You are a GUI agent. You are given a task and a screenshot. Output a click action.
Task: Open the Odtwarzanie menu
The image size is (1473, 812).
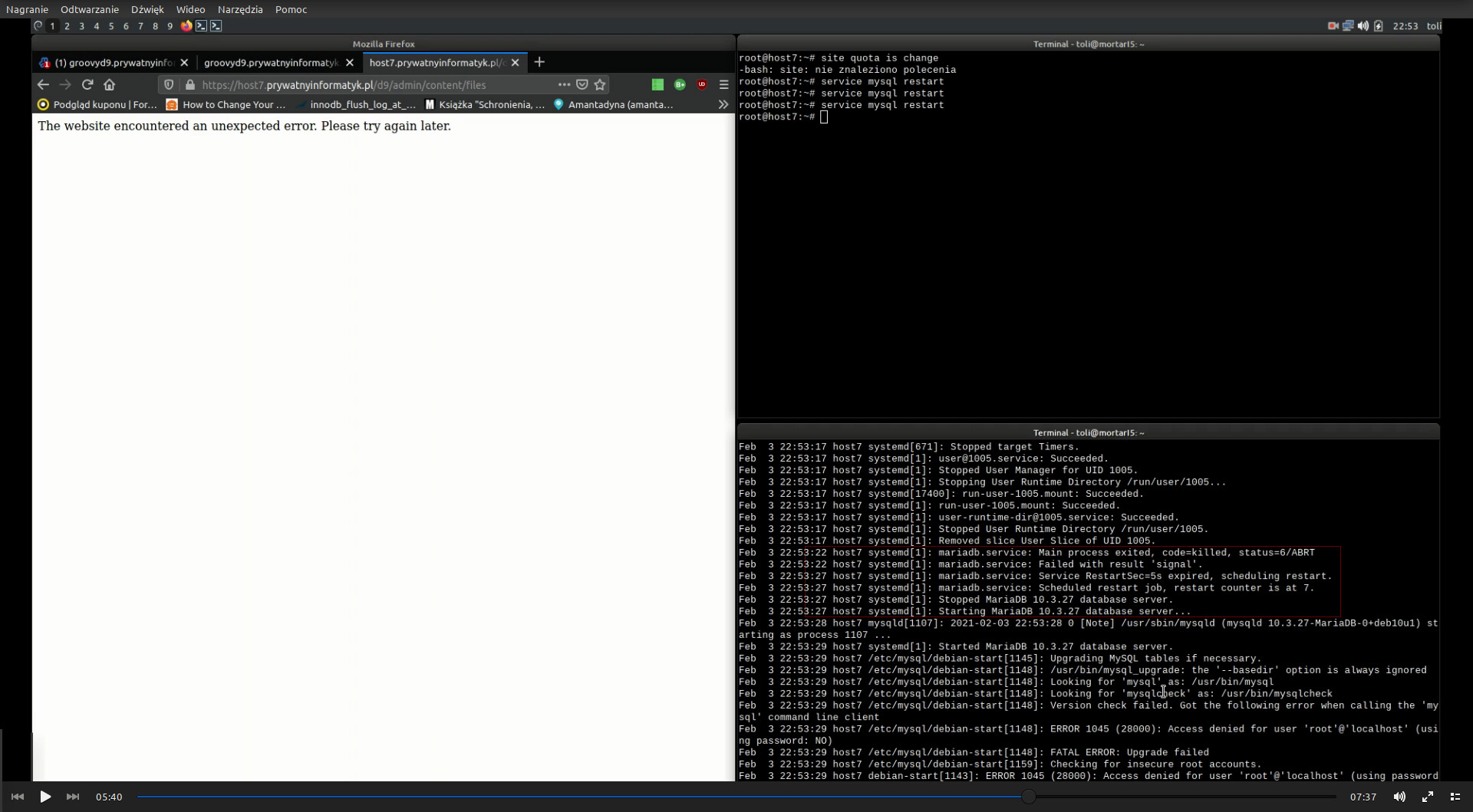[90, 9]
